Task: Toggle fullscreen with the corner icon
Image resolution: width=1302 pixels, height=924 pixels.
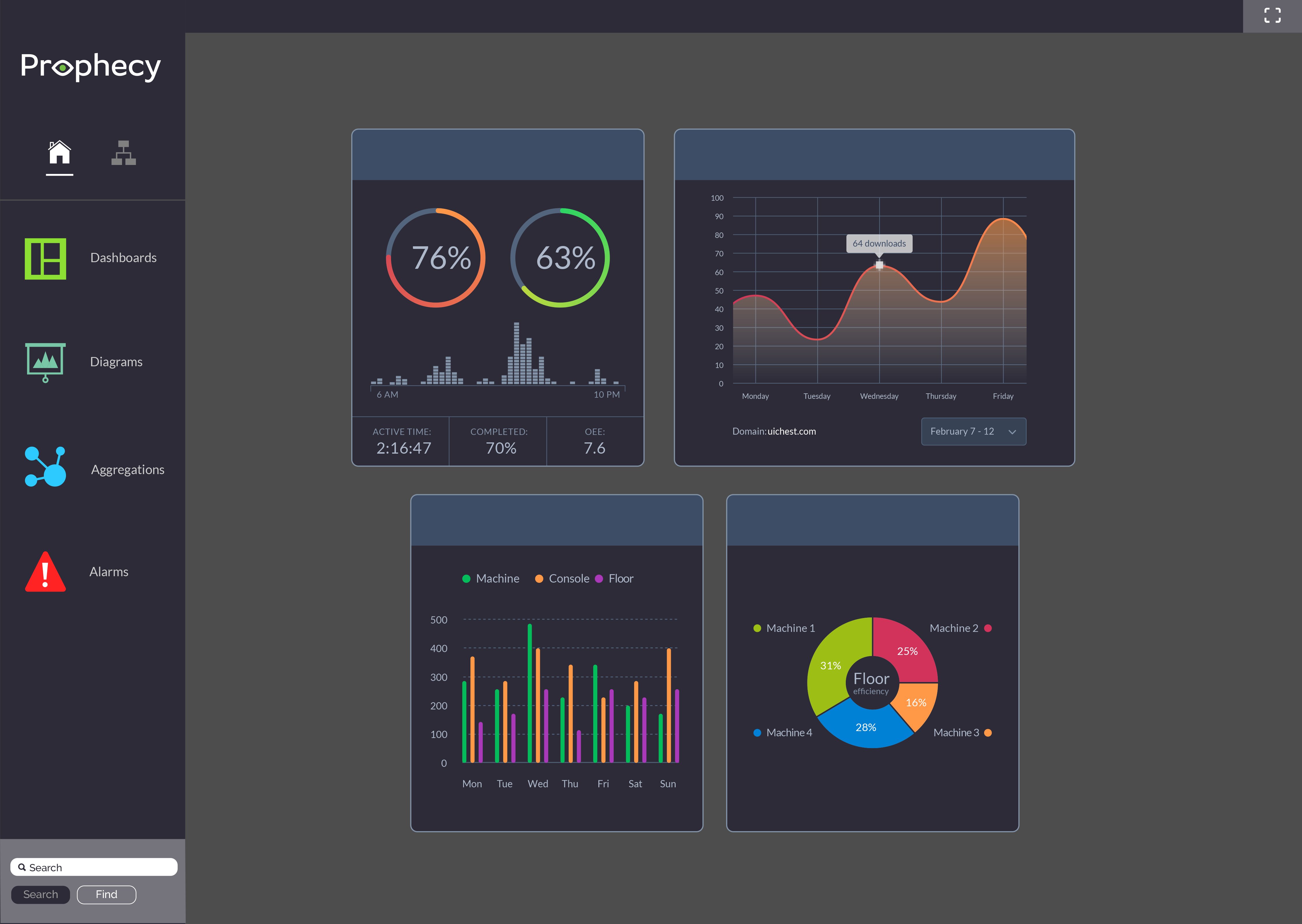Action: tap(1272, 15)
